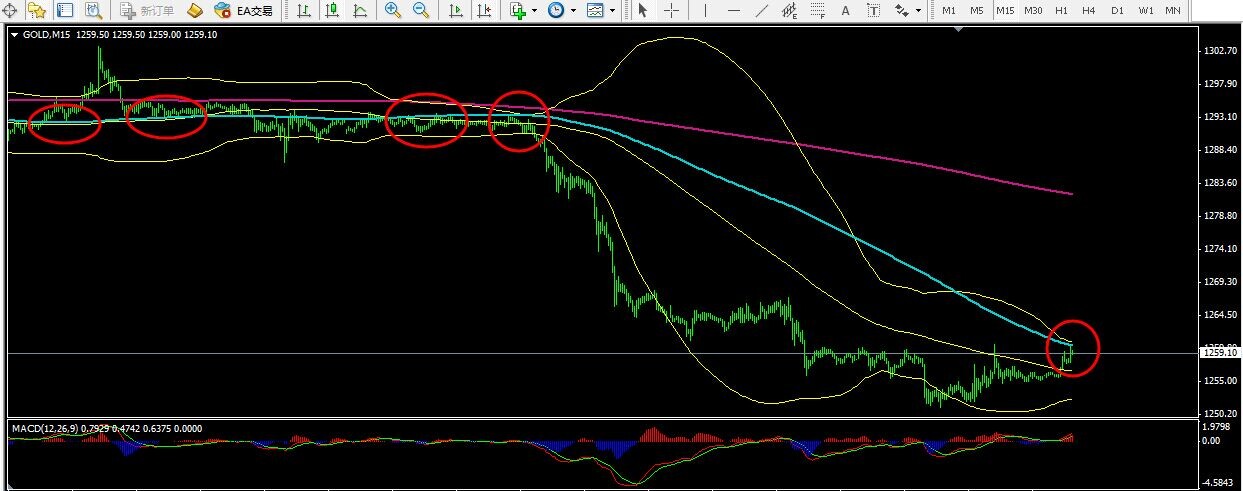Image resolution: width=1243 pixels, height=491 pixels.
Task: Zoom out on the chart
Action: coord(421,11)
